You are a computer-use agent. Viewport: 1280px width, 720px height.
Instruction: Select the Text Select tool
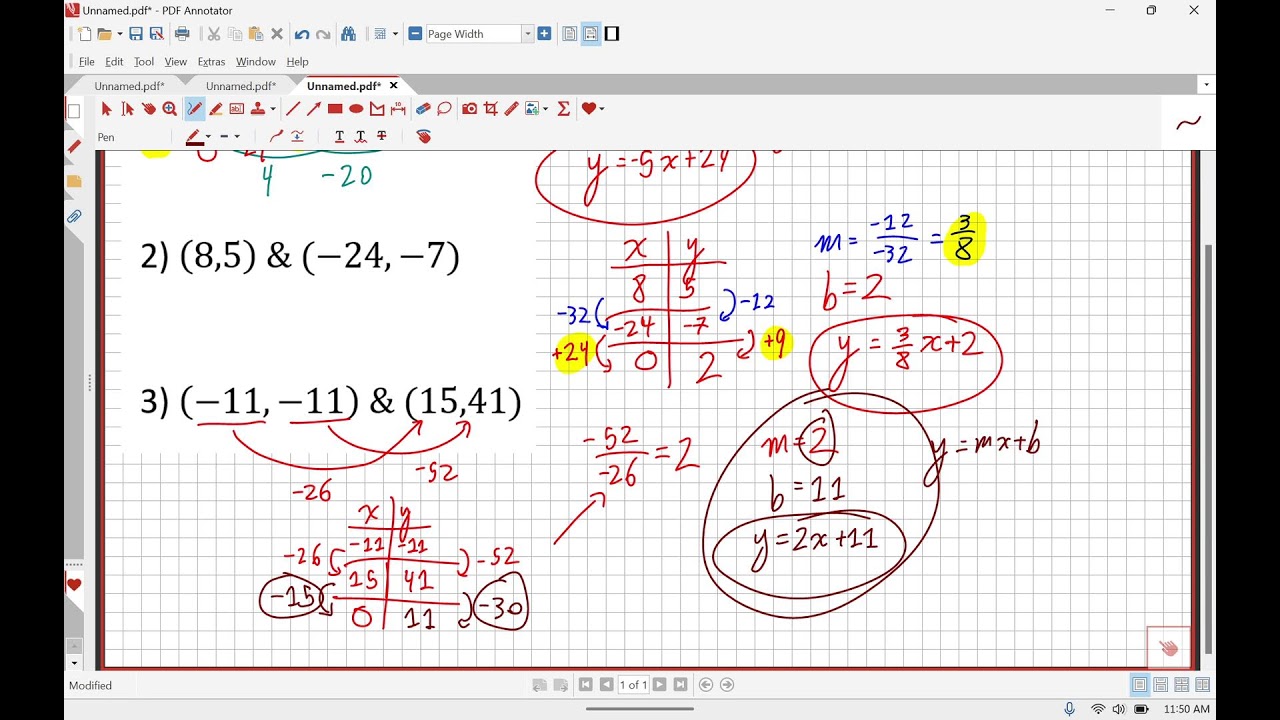[x=128, y=109]
